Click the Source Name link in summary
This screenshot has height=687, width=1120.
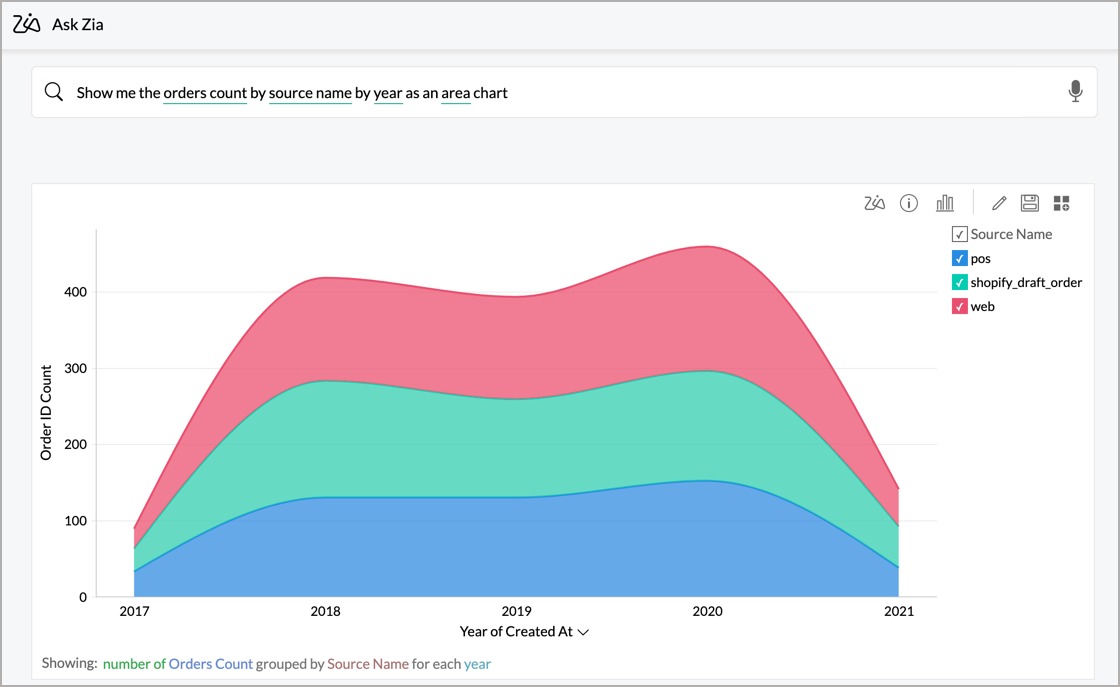(367, 663)
